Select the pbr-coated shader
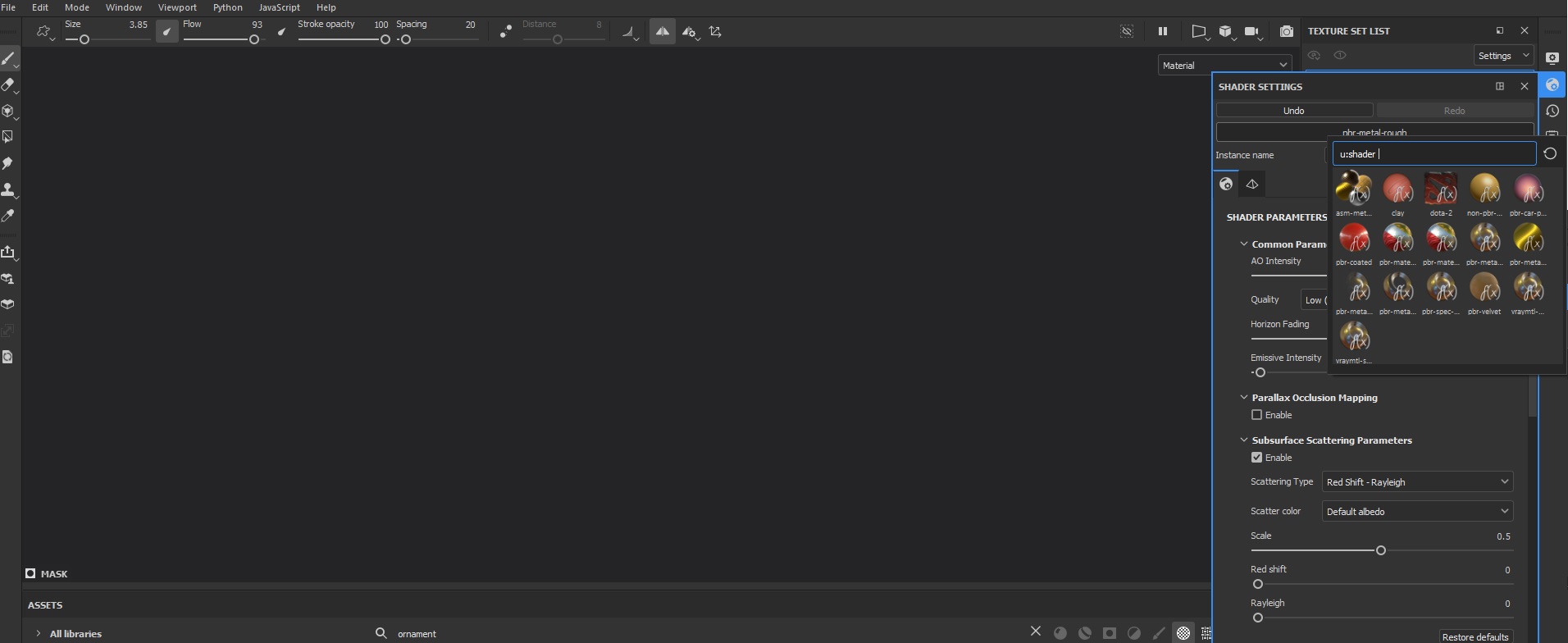Viewport: 1568px width, 643px height. click(1353, 244)
